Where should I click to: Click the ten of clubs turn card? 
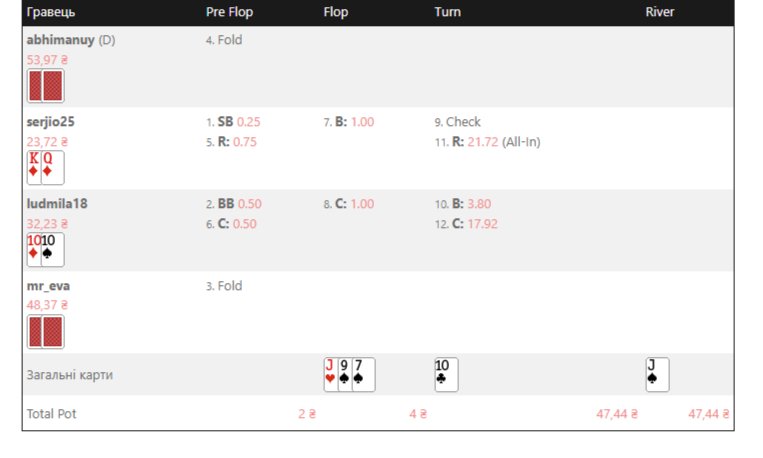tap(446, 375)
